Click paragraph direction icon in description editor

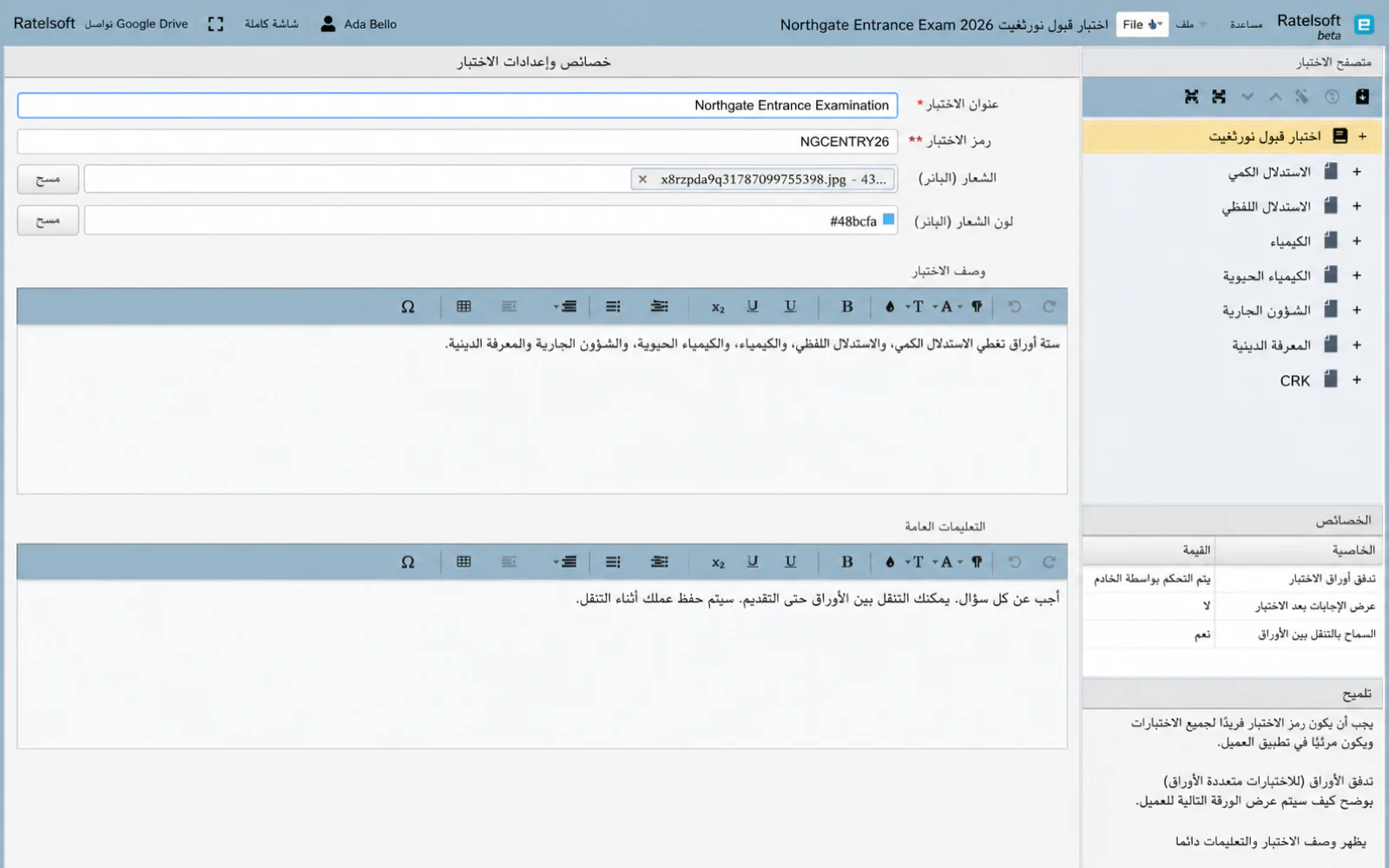pos(978,306)
